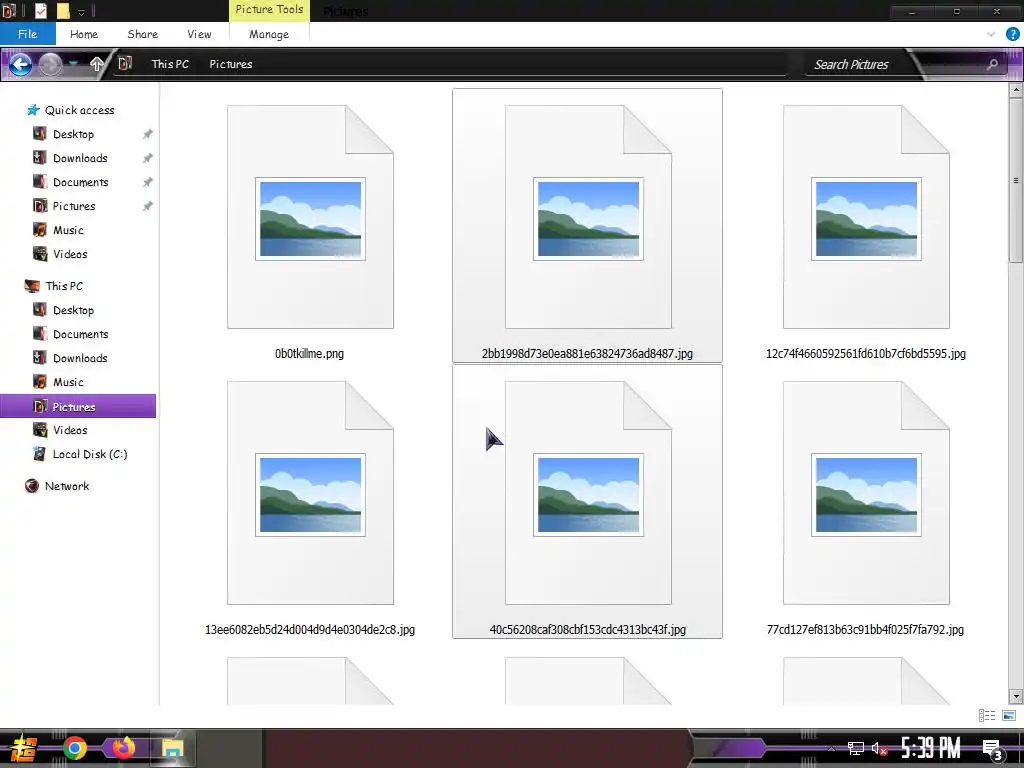
Task: Go up one folder level
Action: tap(97, 63)
